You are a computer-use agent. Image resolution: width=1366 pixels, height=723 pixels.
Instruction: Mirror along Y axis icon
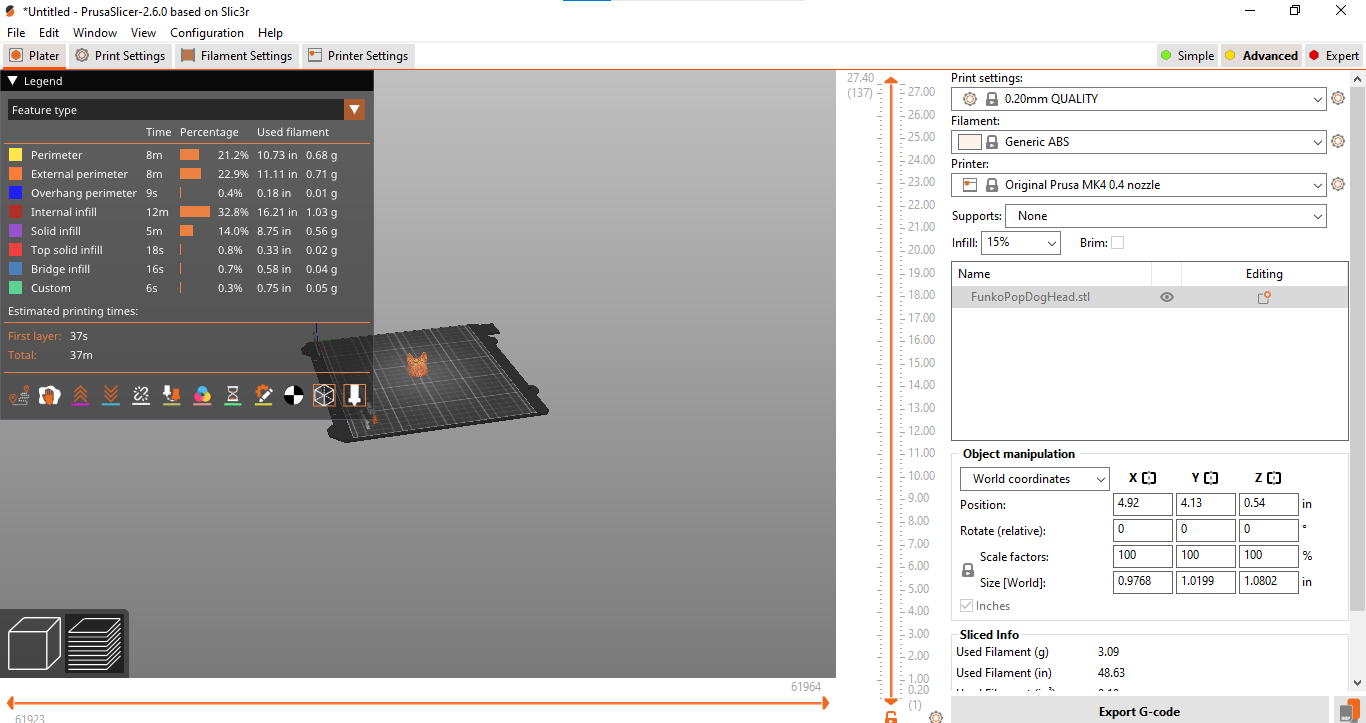click(1211, 479)
